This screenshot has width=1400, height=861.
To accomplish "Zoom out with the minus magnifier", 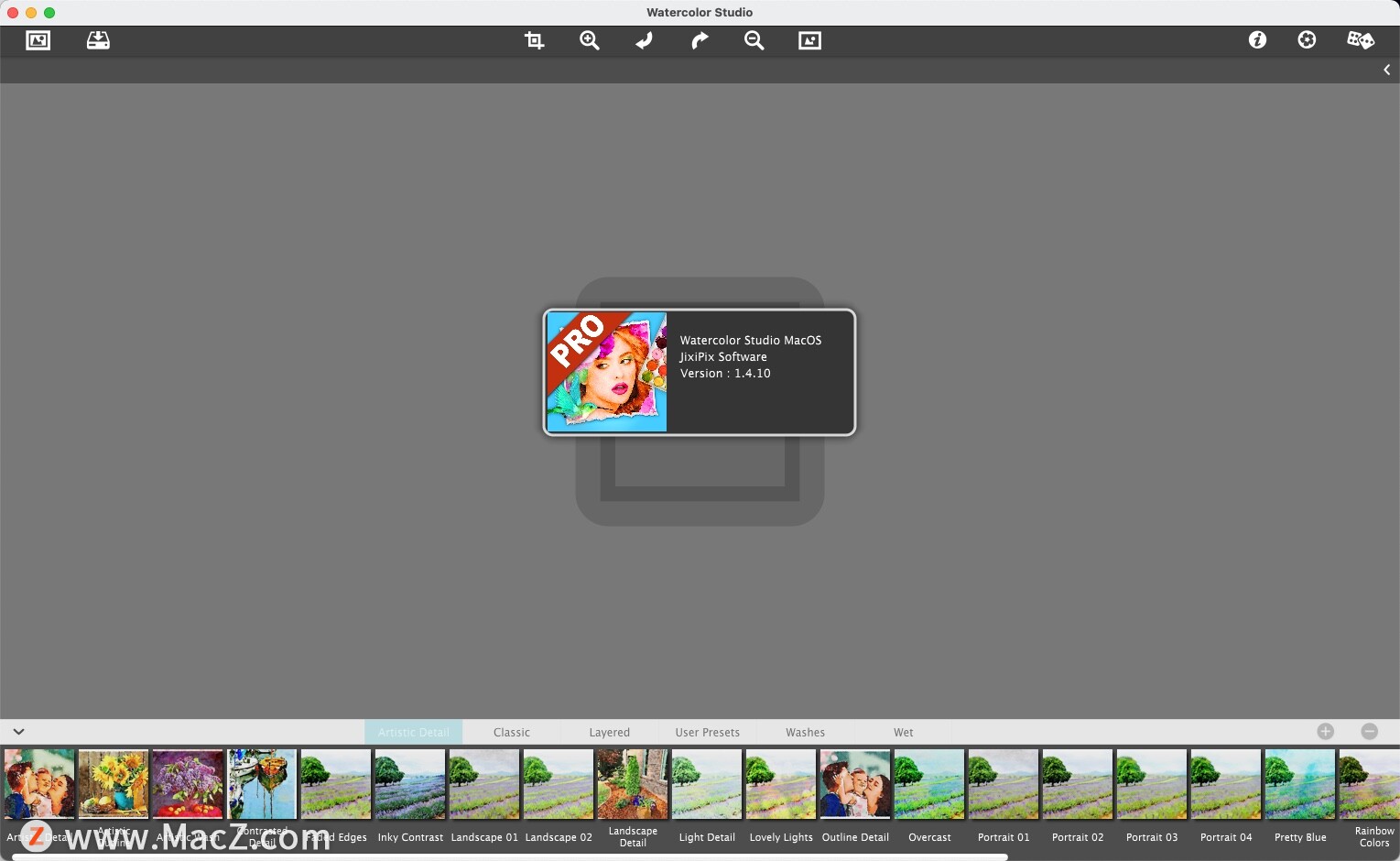I will point(754,40).
